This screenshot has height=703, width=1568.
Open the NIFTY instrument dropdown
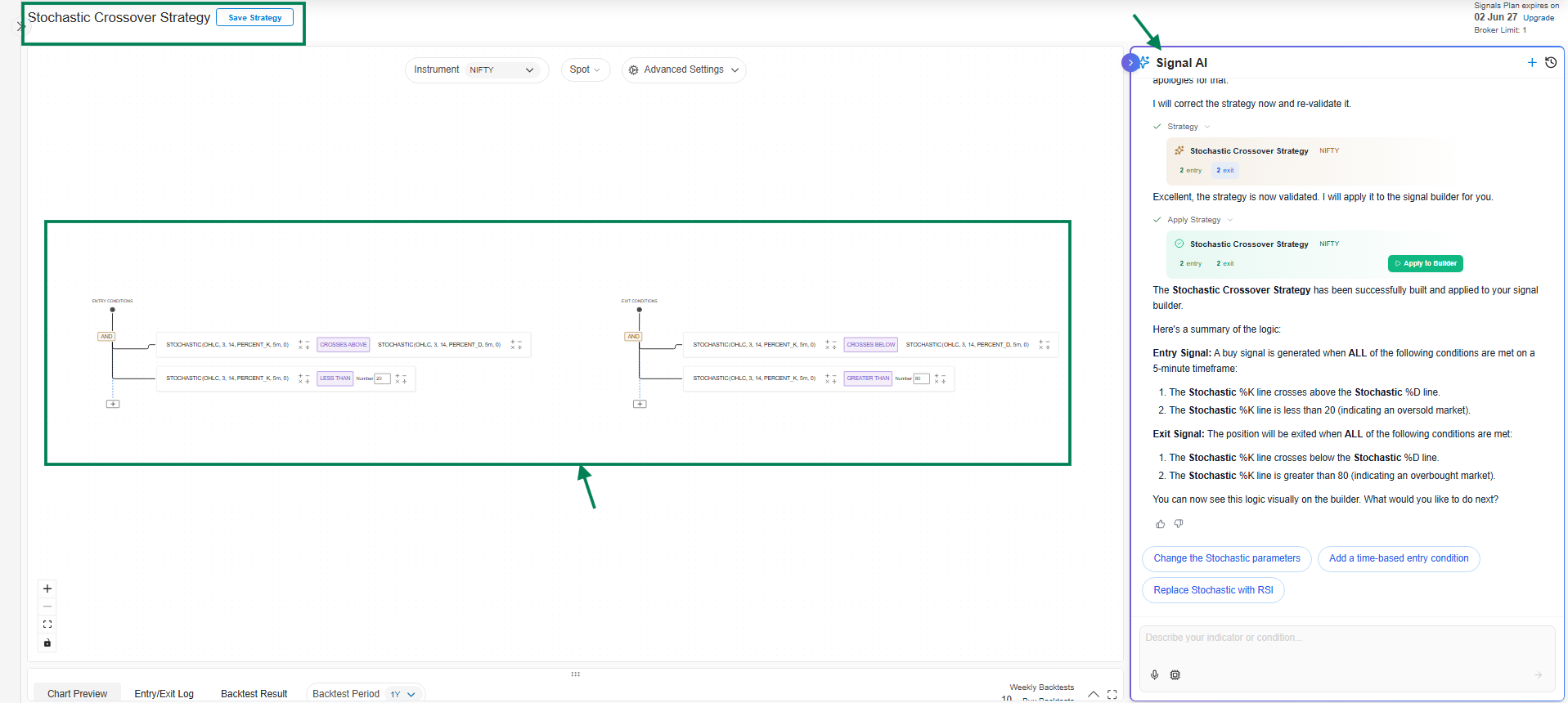[501, 70]
